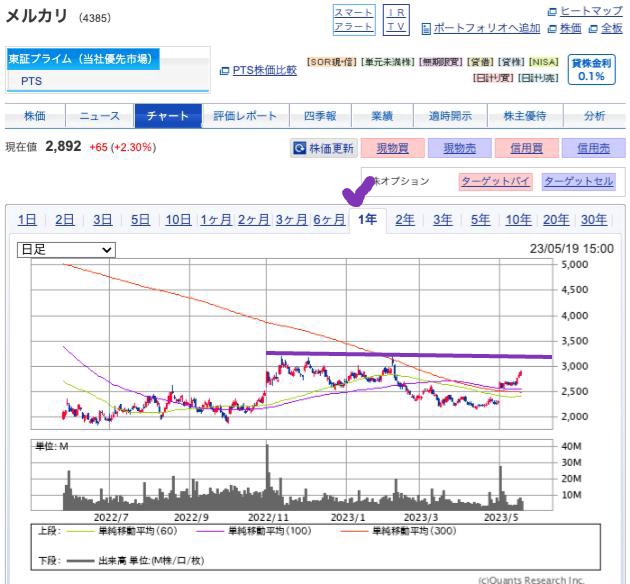Select 東証プライム（当社優先市場） market
The width and height of the screenshot is (630, 584).
[83, 59]
